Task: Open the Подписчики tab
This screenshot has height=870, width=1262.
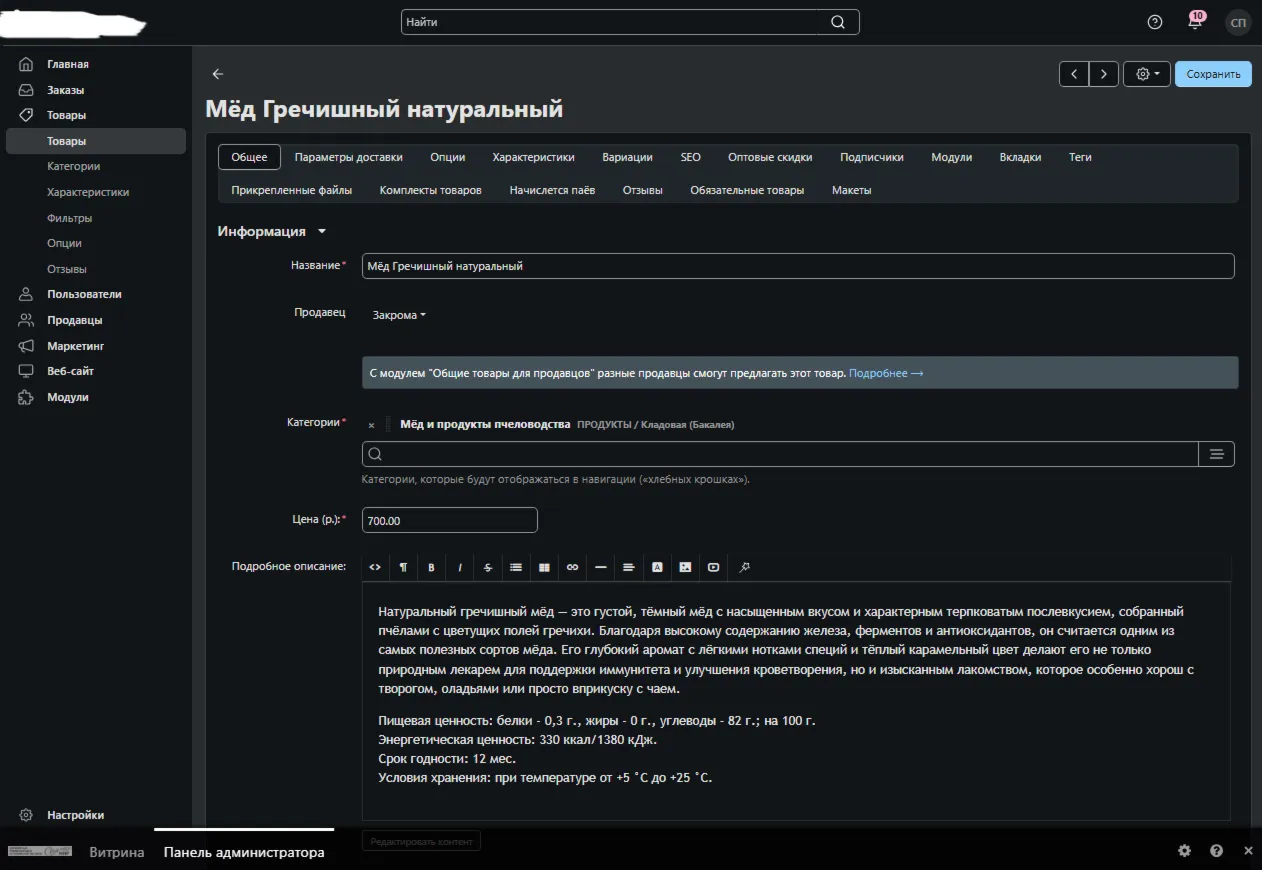Action: coord(872,157)
